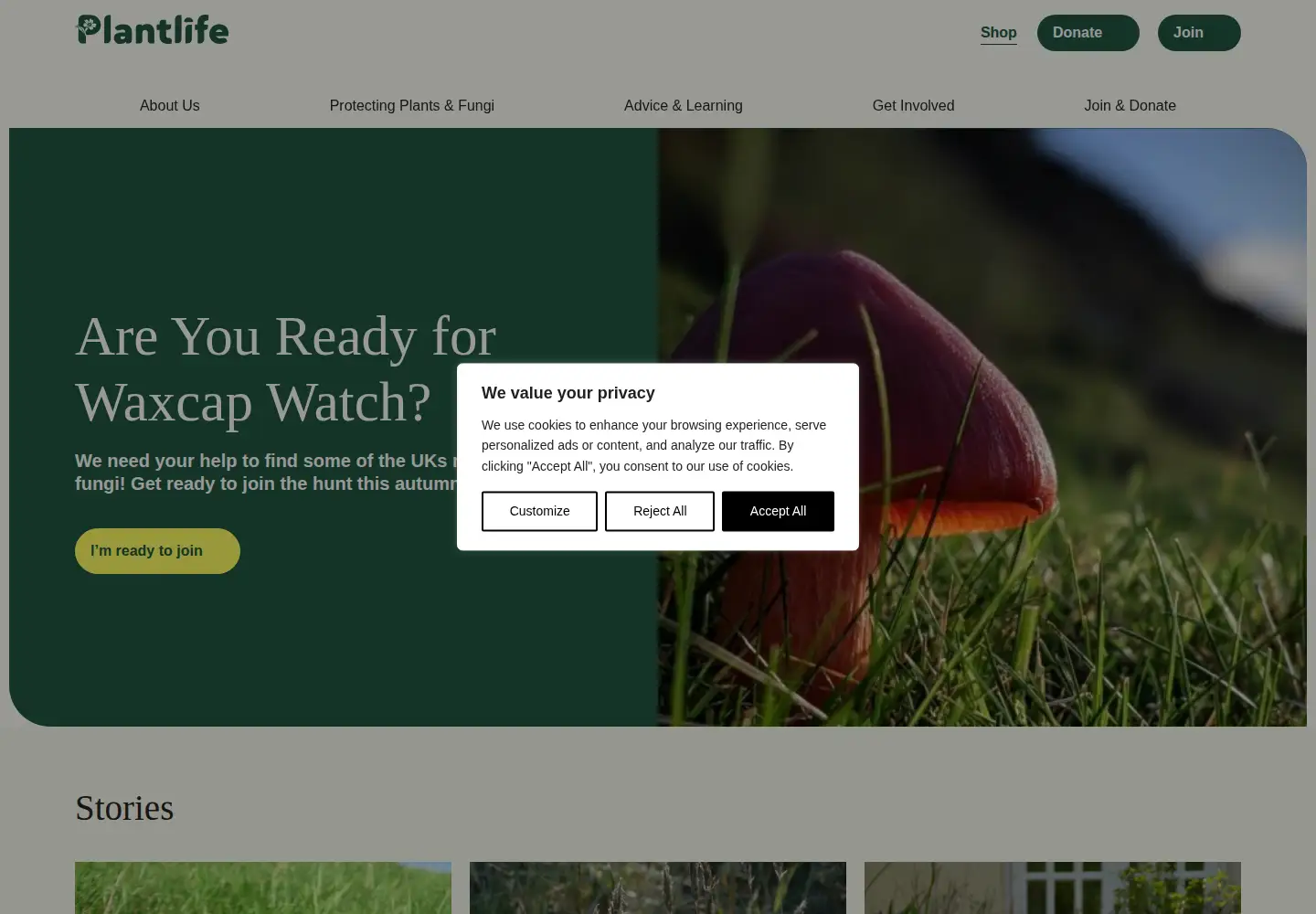The height and width of the screenshot is (914, 1316).
Task: Accept All cookies
Action: point(778,511)
